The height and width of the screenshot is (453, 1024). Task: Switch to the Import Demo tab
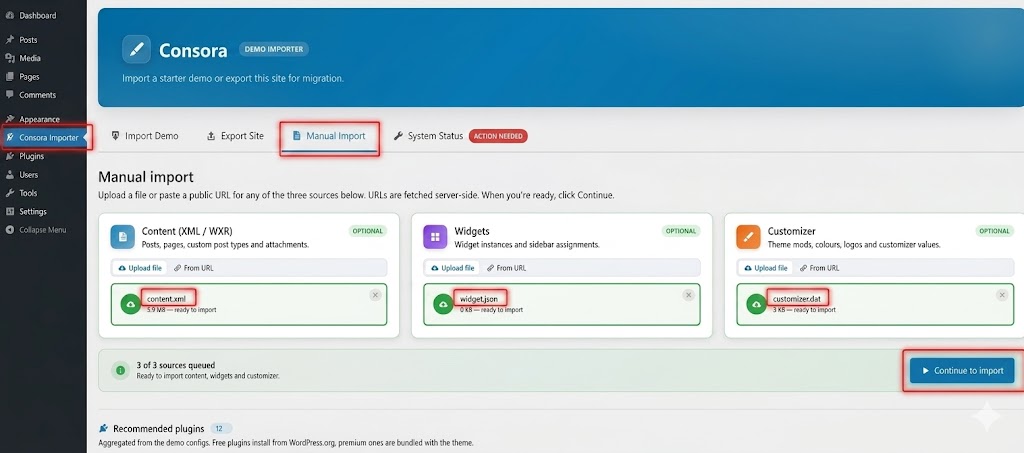145,136
